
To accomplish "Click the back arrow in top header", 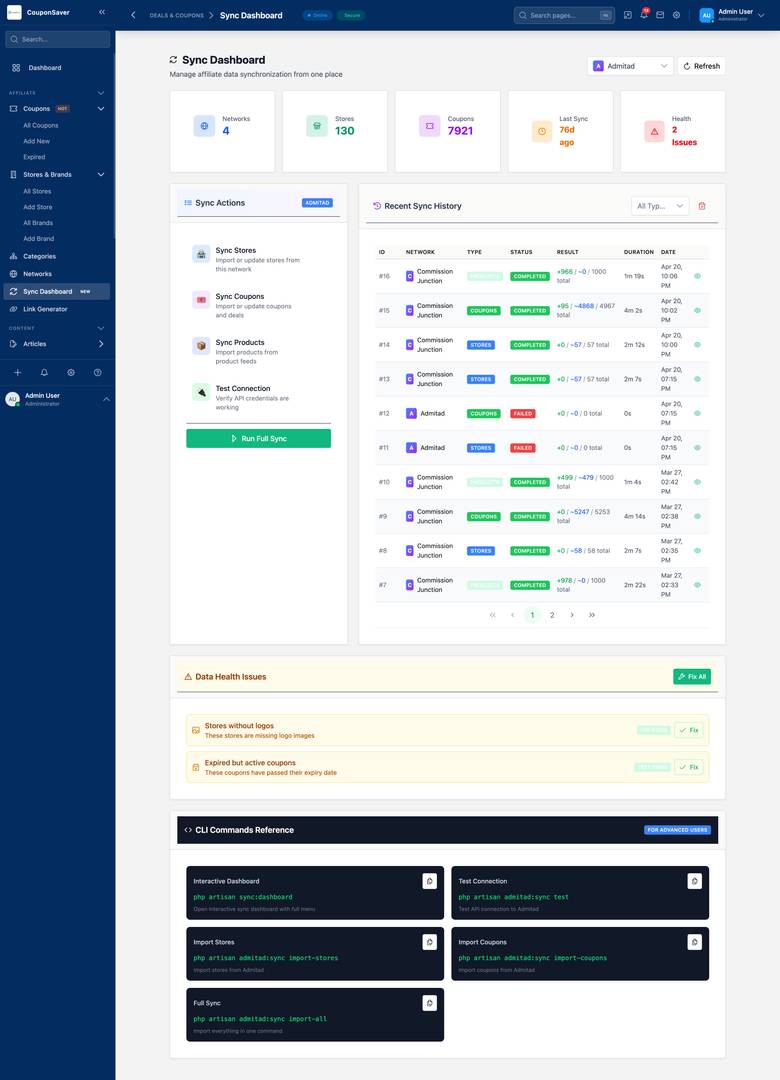I will click(133, 15).
